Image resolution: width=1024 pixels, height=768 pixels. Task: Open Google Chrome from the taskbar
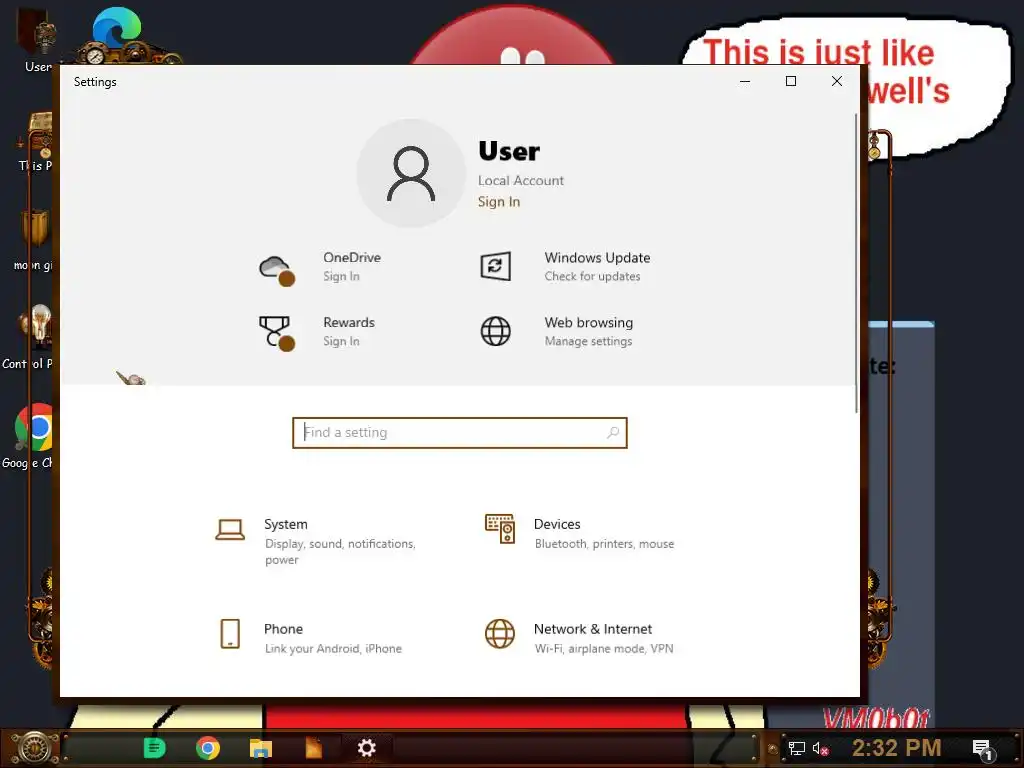click(208, 748)
